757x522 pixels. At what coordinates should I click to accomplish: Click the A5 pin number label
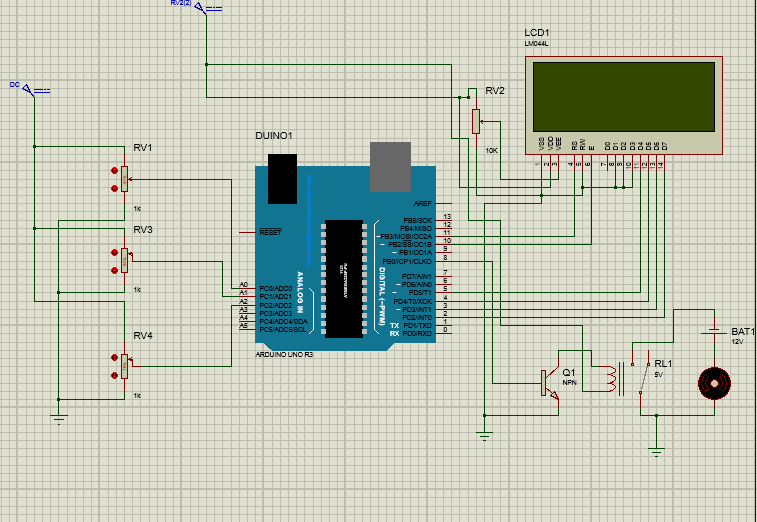[x=243, y=326]
